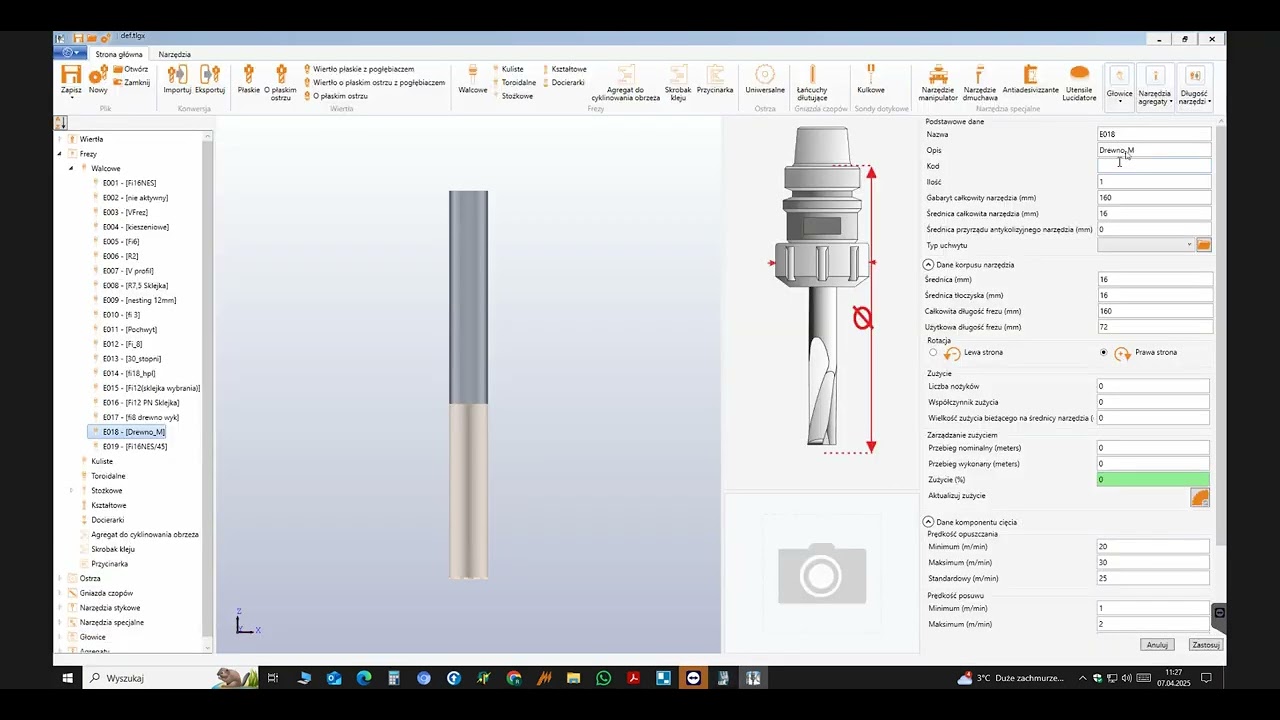This screenshot has width=1280, height=720.
Task: Add a Stożkowe cutter from ribbon
Action: (512, 96)
